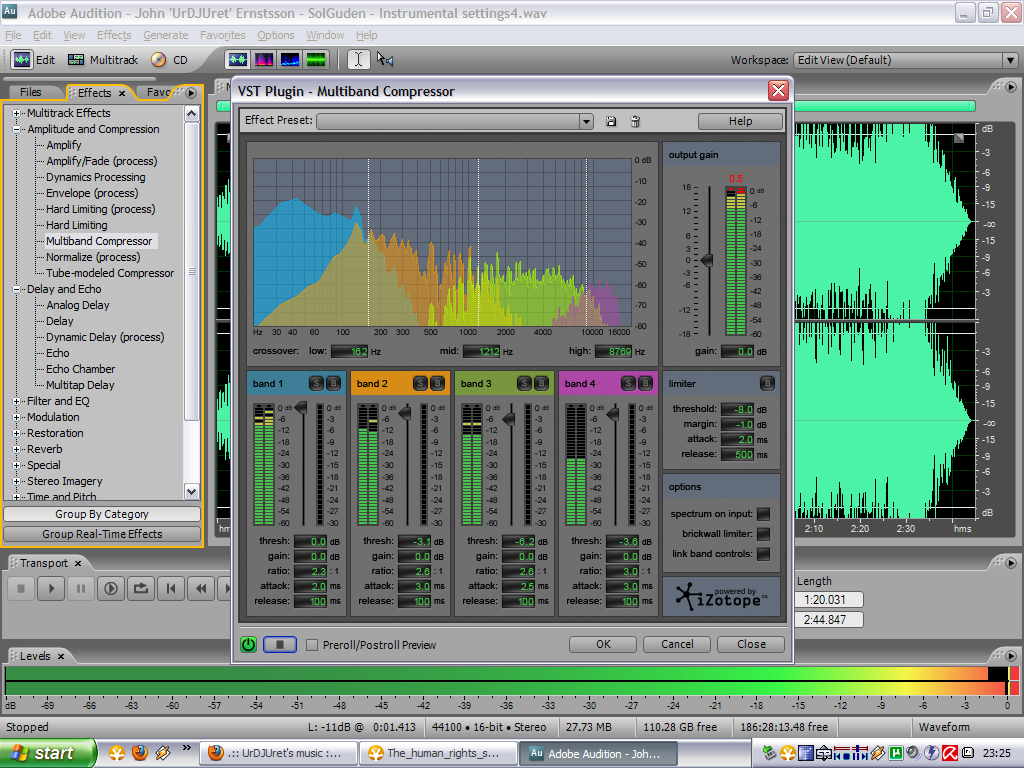This screenshot has height=768, width=1024.
Task: Bypass the limiter section
Action: pos(767,383)
